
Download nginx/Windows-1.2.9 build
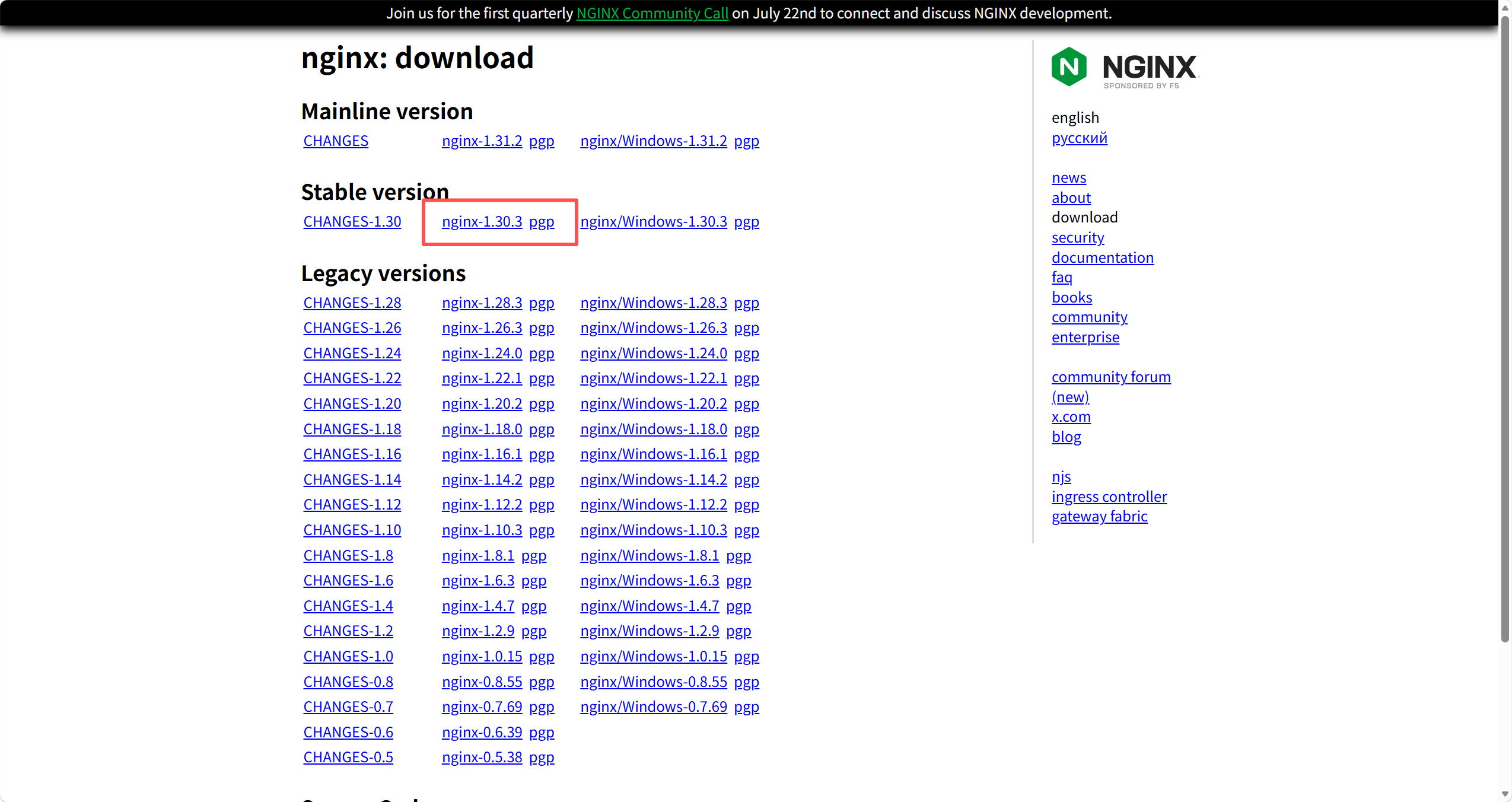(x=650, y=631)
